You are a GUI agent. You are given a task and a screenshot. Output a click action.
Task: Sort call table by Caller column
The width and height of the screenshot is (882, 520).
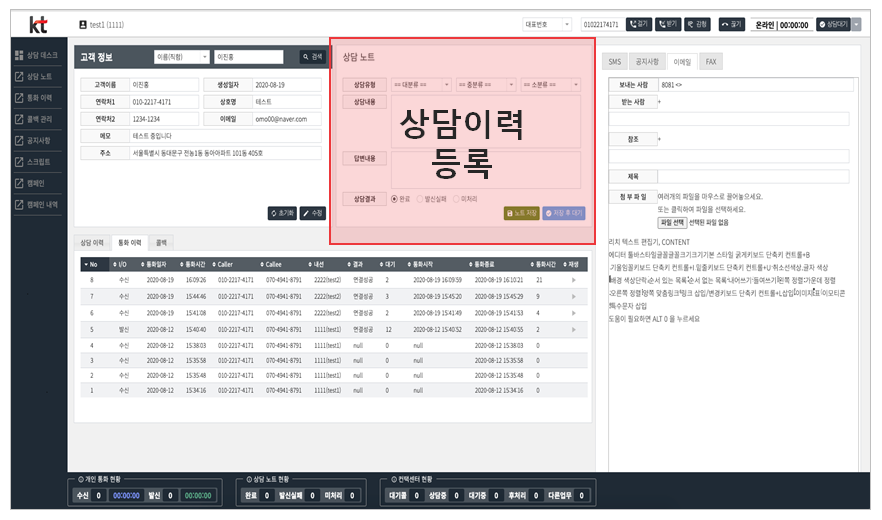(222, 265)
